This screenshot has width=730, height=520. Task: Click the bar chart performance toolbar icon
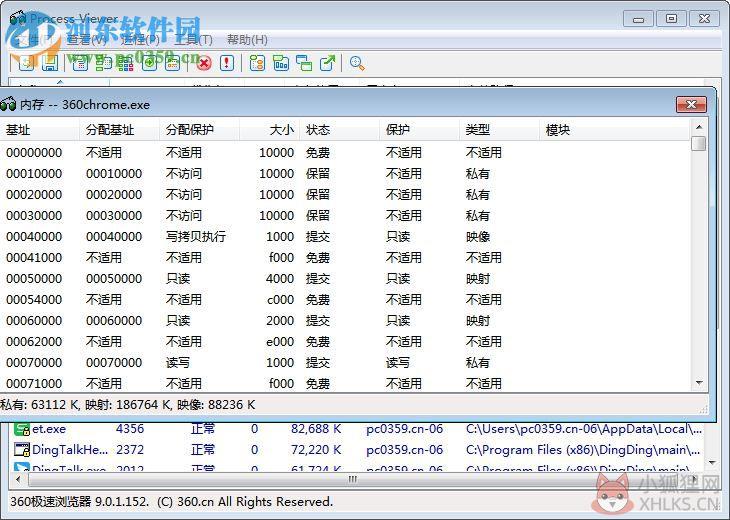(281, 63)
